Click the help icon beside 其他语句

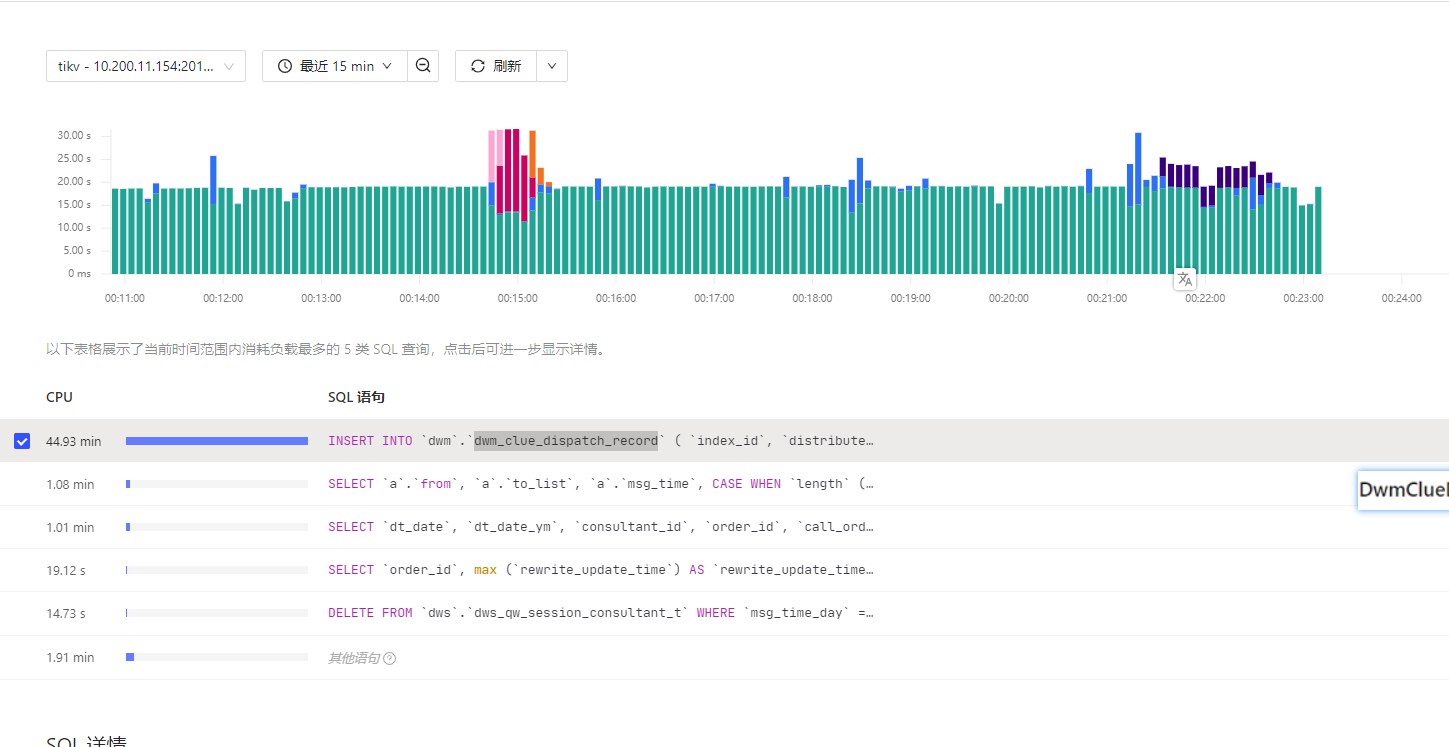(390, 658)
